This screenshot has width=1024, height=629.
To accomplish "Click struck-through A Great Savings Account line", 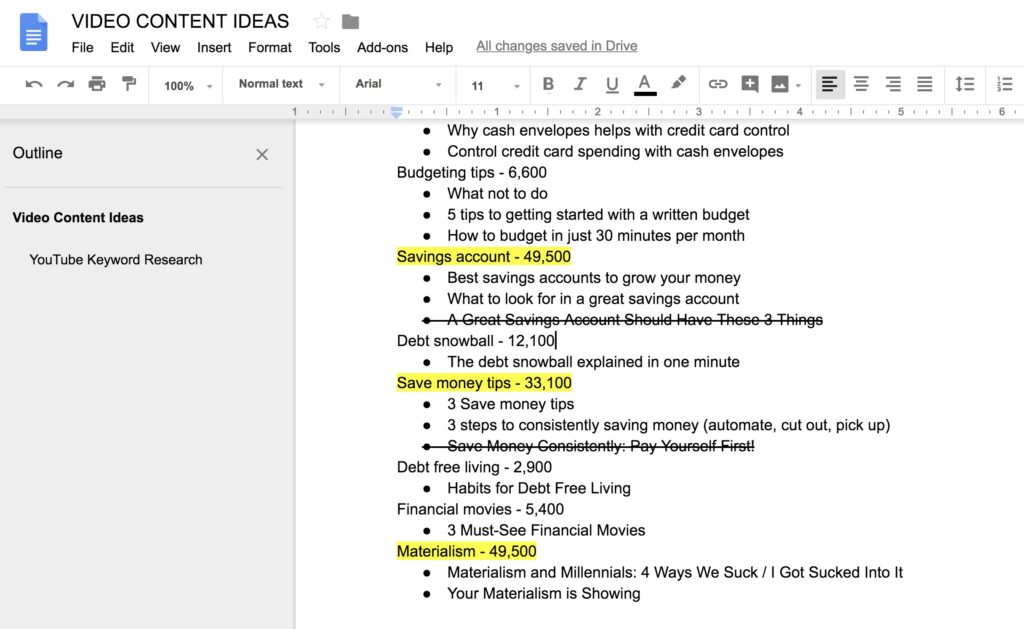I will tap(635, 320).
